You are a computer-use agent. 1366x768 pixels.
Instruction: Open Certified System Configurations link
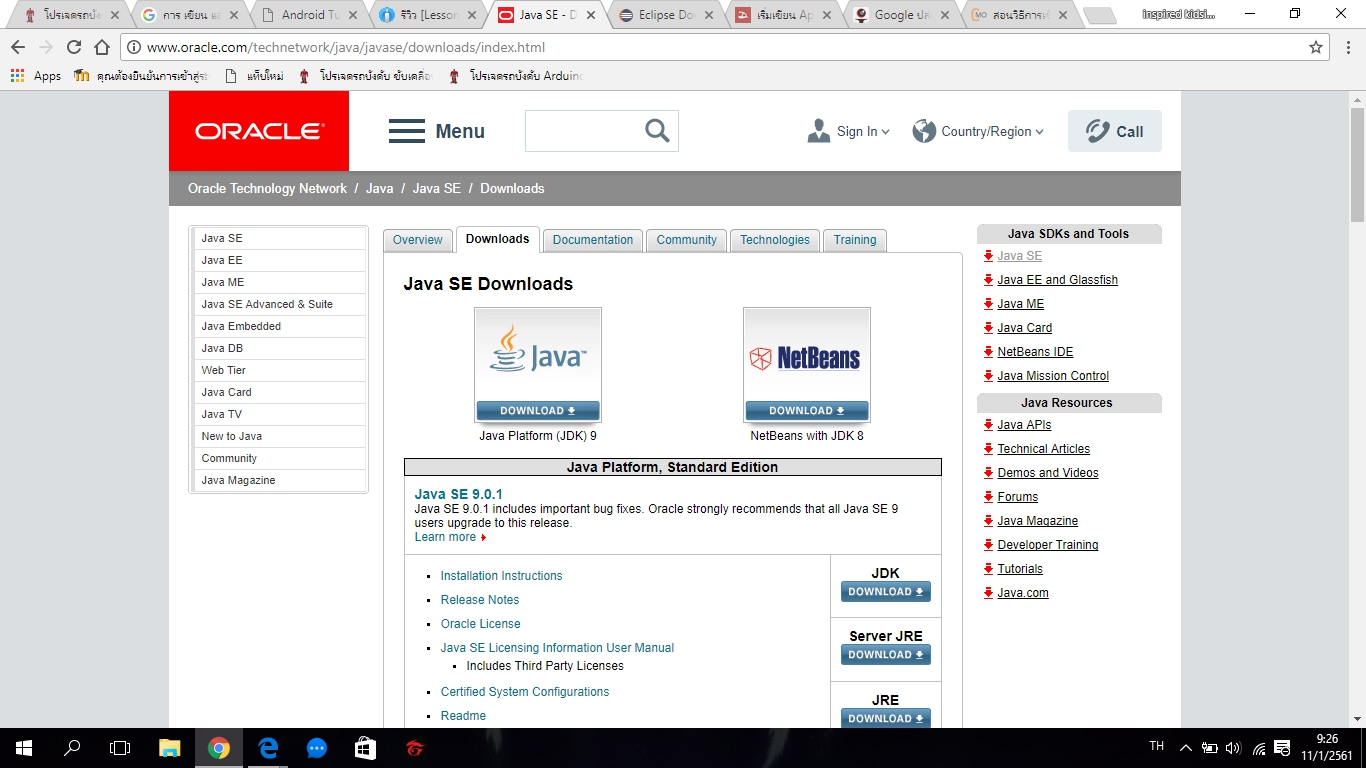(525, 692)
